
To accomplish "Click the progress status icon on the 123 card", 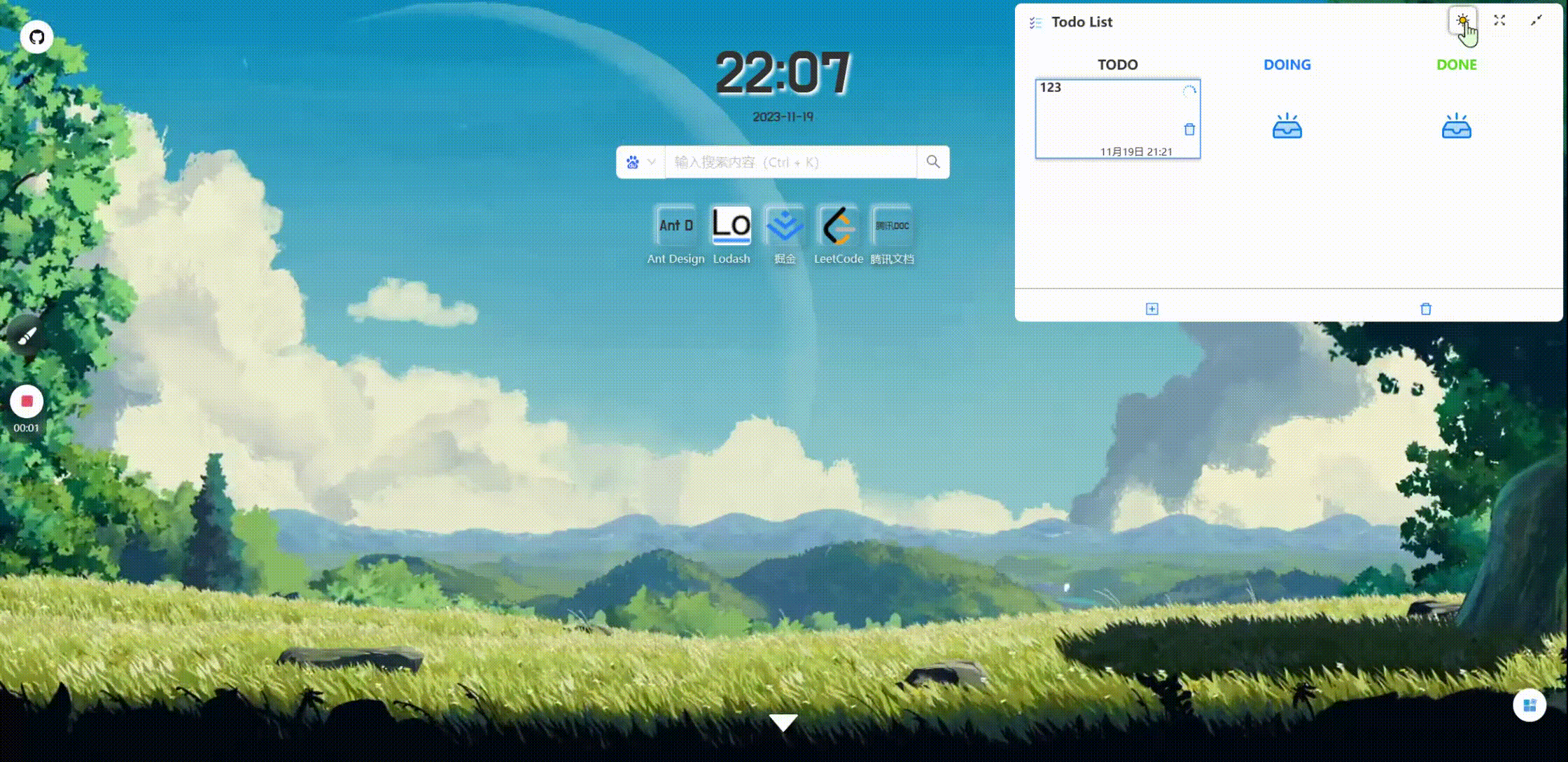I will pos(1189,91).
